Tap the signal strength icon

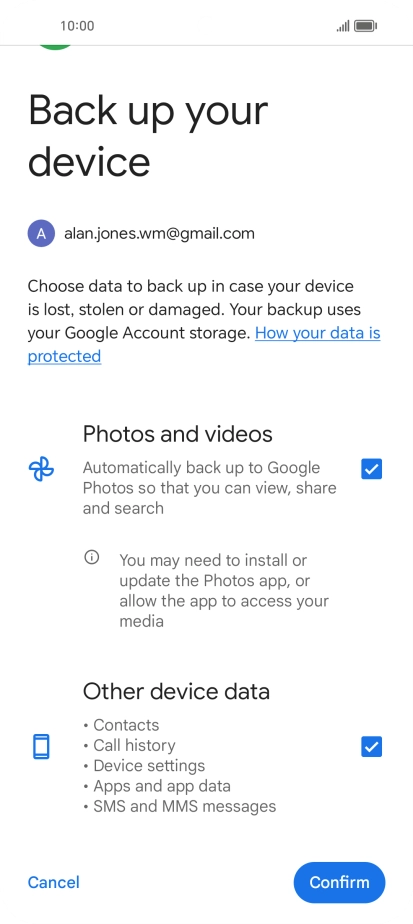click(343, 26)
